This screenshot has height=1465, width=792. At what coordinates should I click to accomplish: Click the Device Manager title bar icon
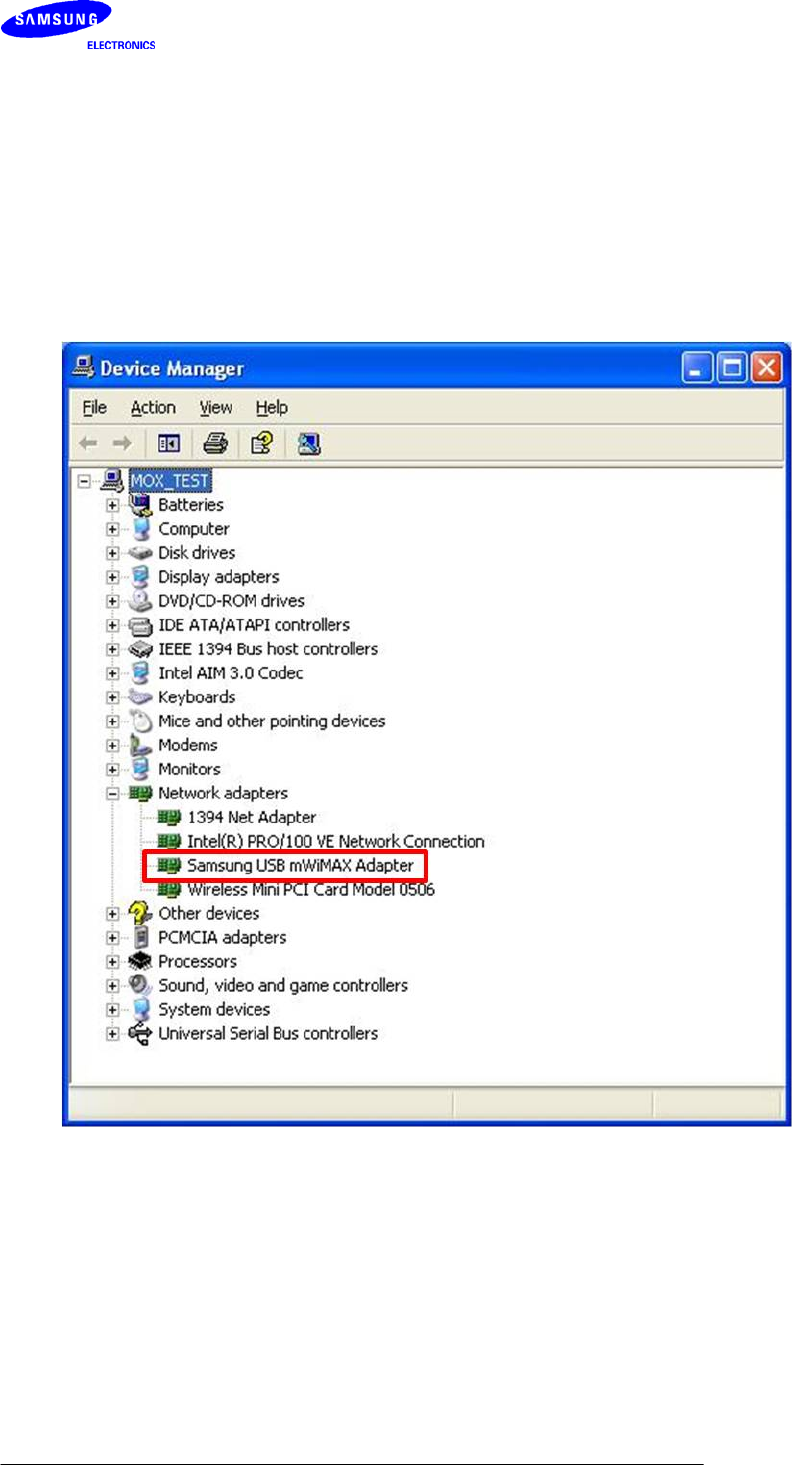click(83, 369)
